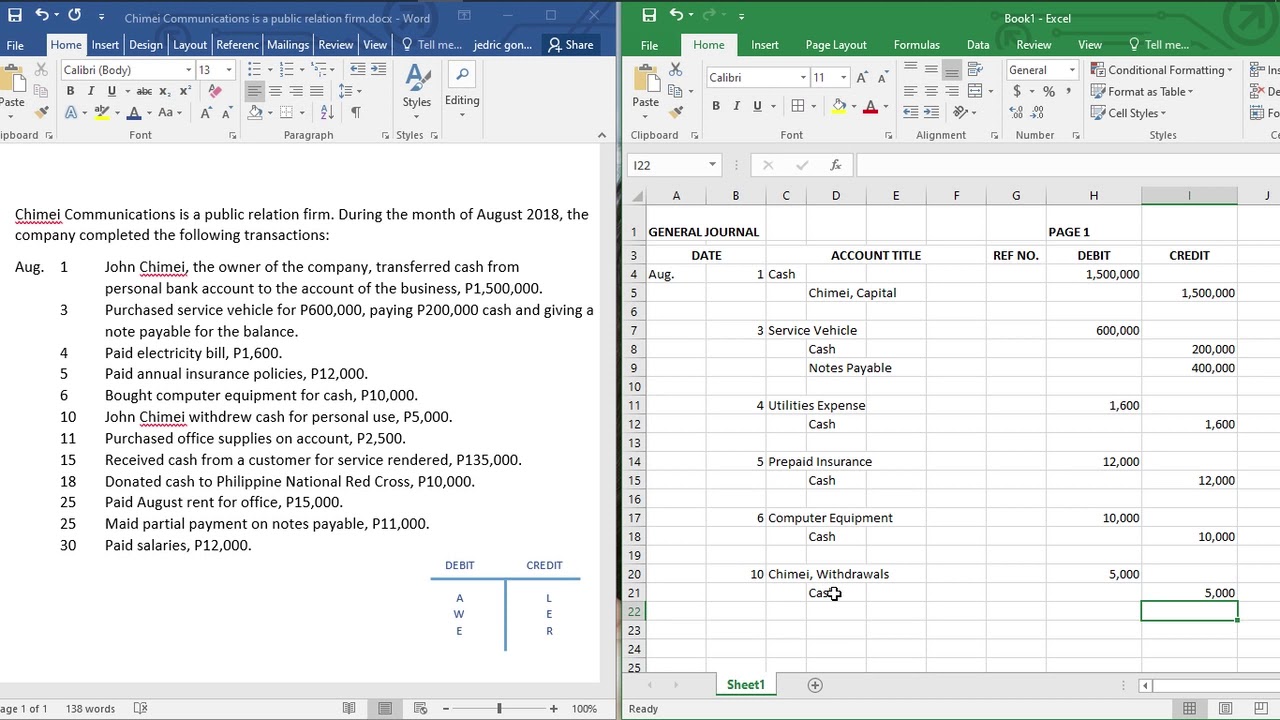1280x720 pixels.
Task: Toggle bold in Word
Action: [70, 91]
